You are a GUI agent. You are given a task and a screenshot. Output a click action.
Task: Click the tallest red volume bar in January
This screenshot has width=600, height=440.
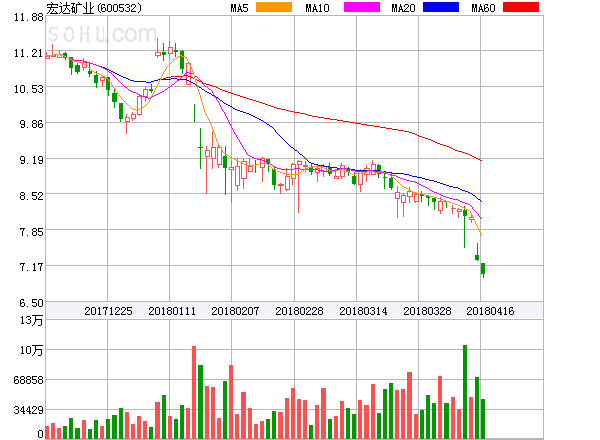click(x=194, y=392)
